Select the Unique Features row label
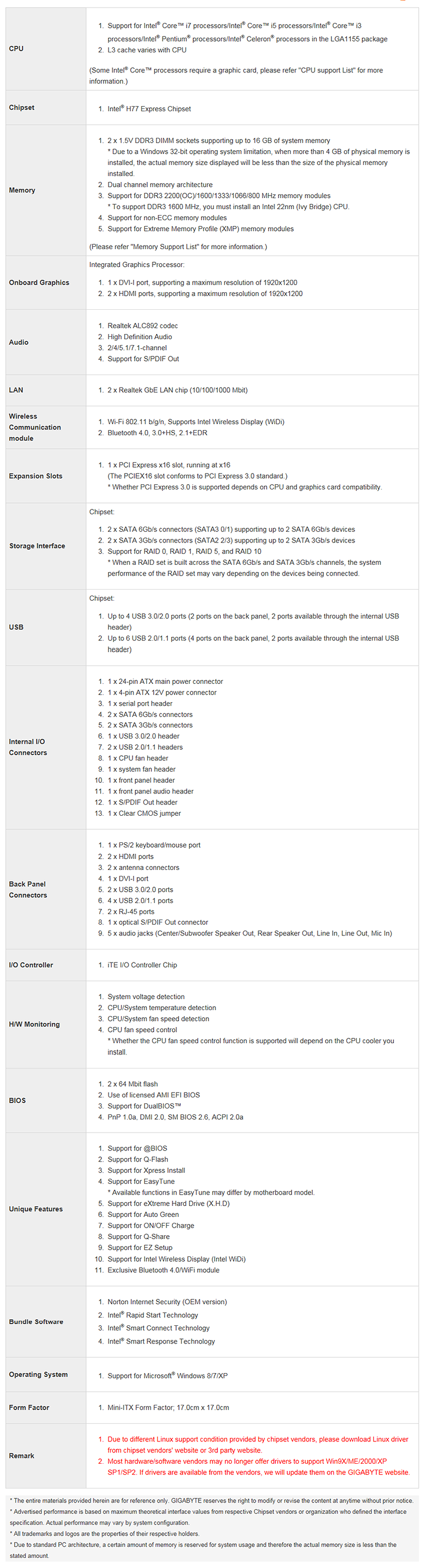The height and width of the screenshot is (1568, 424). pos(36,1209)
